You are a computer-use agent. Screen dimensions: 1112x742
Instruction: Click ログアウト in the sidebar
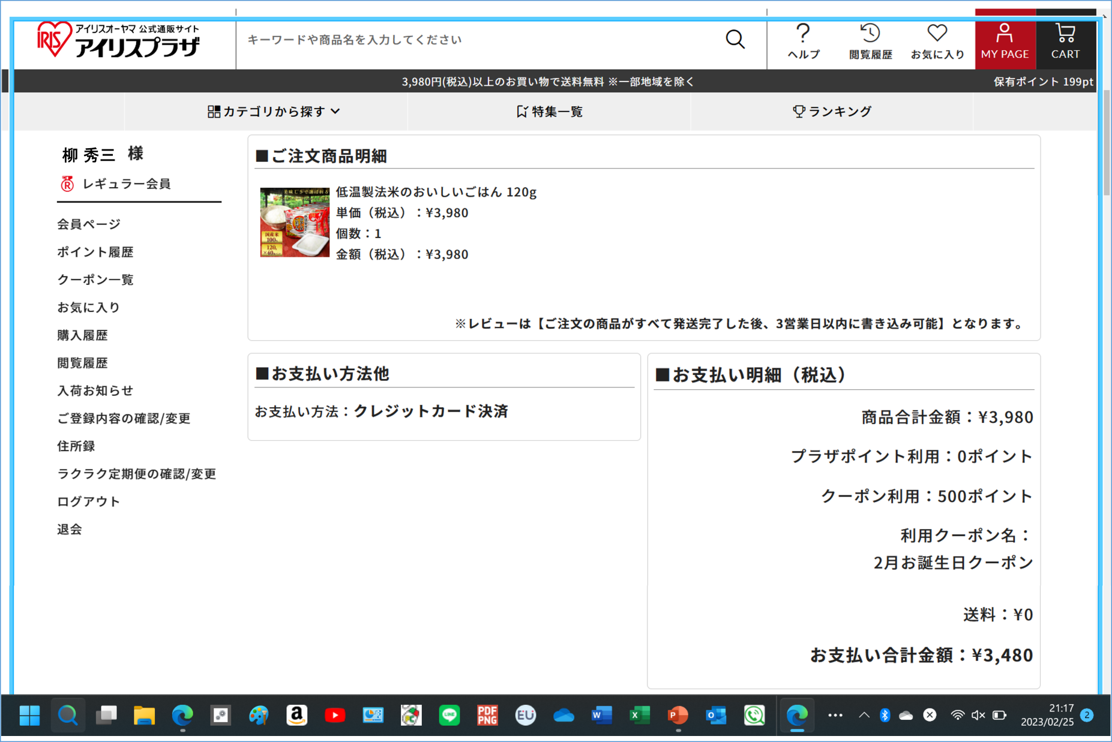coord(88,502)
